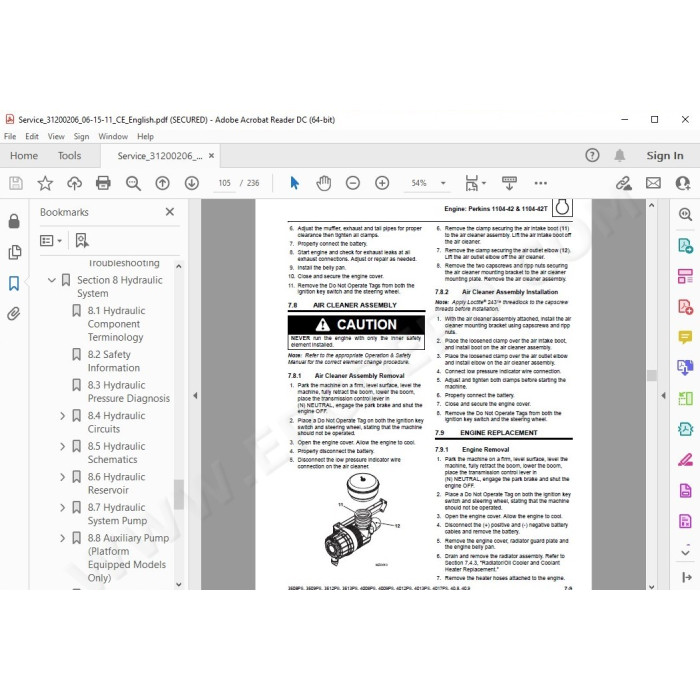
Task: Open the page thumbnails panel icon
Action: tap(14, 252)
